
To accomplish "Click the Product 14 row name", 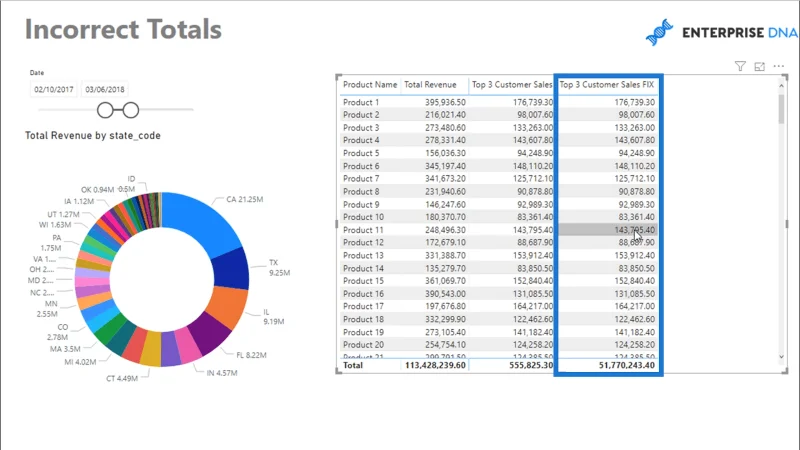I will coord(363,268).
